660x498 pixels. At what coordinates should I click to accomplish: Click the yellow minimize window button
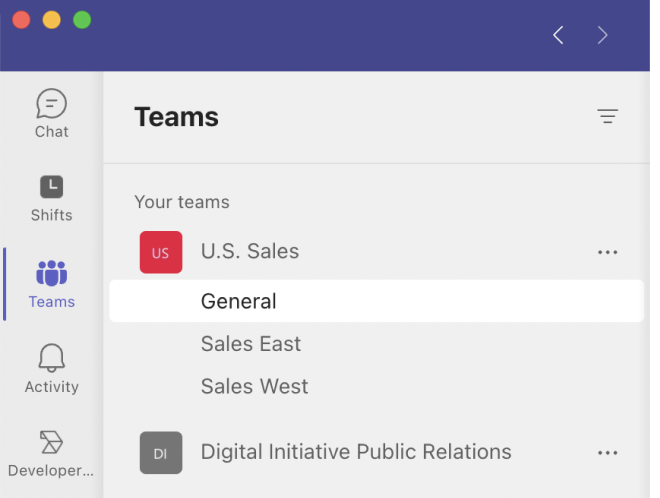(51, 20)
